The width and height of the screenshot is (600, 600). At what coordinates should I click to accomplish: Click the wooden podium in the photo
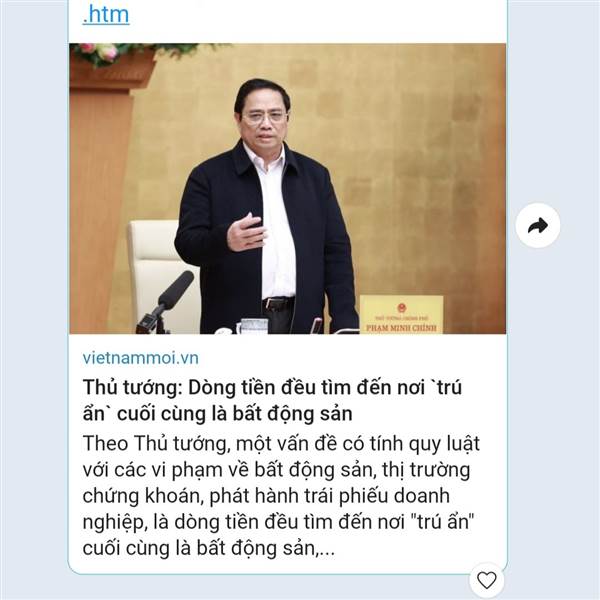pyautogui.click(x=101, y=191)
